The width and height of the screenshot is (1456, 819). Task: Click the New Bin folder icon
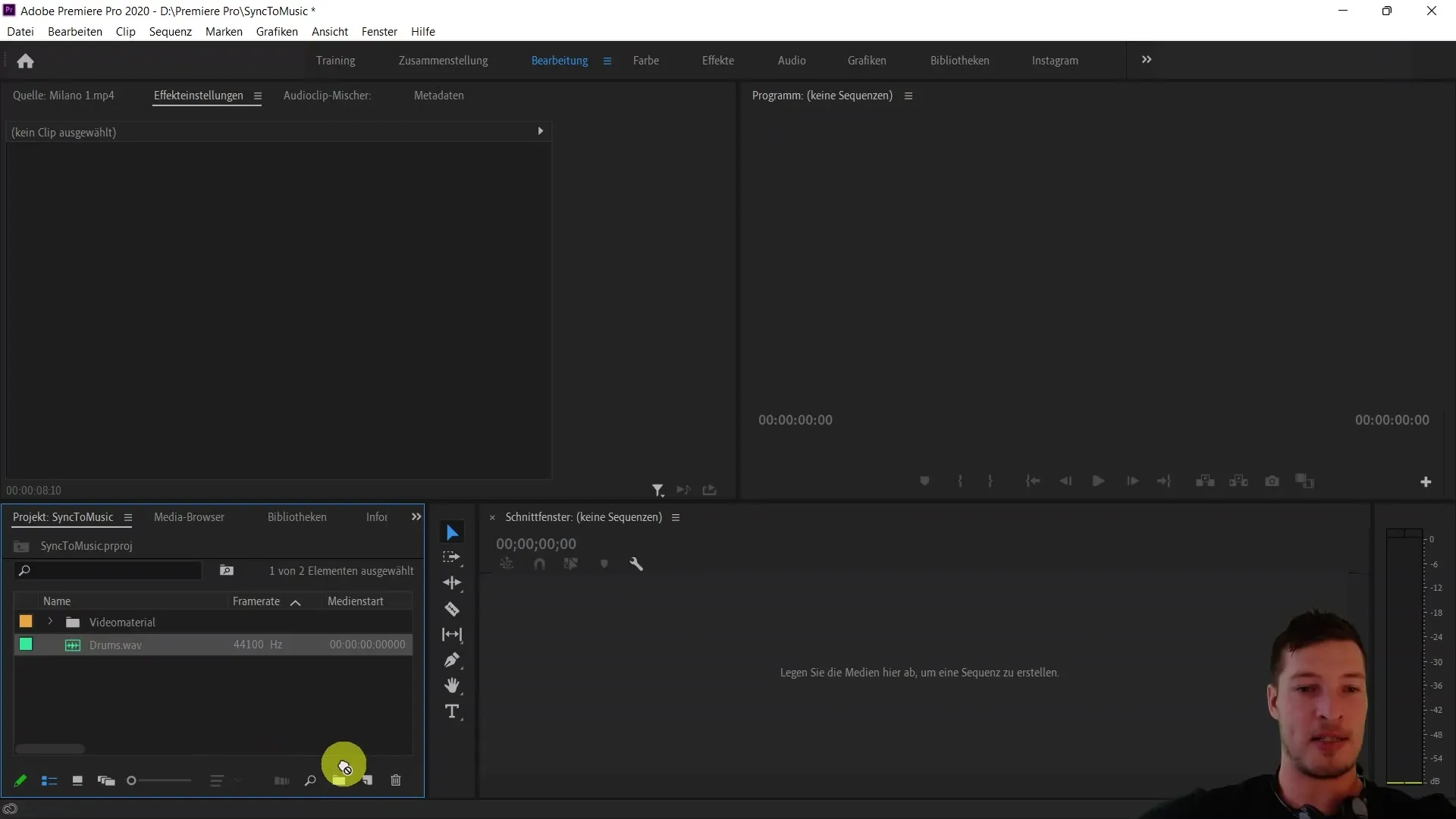339,780
